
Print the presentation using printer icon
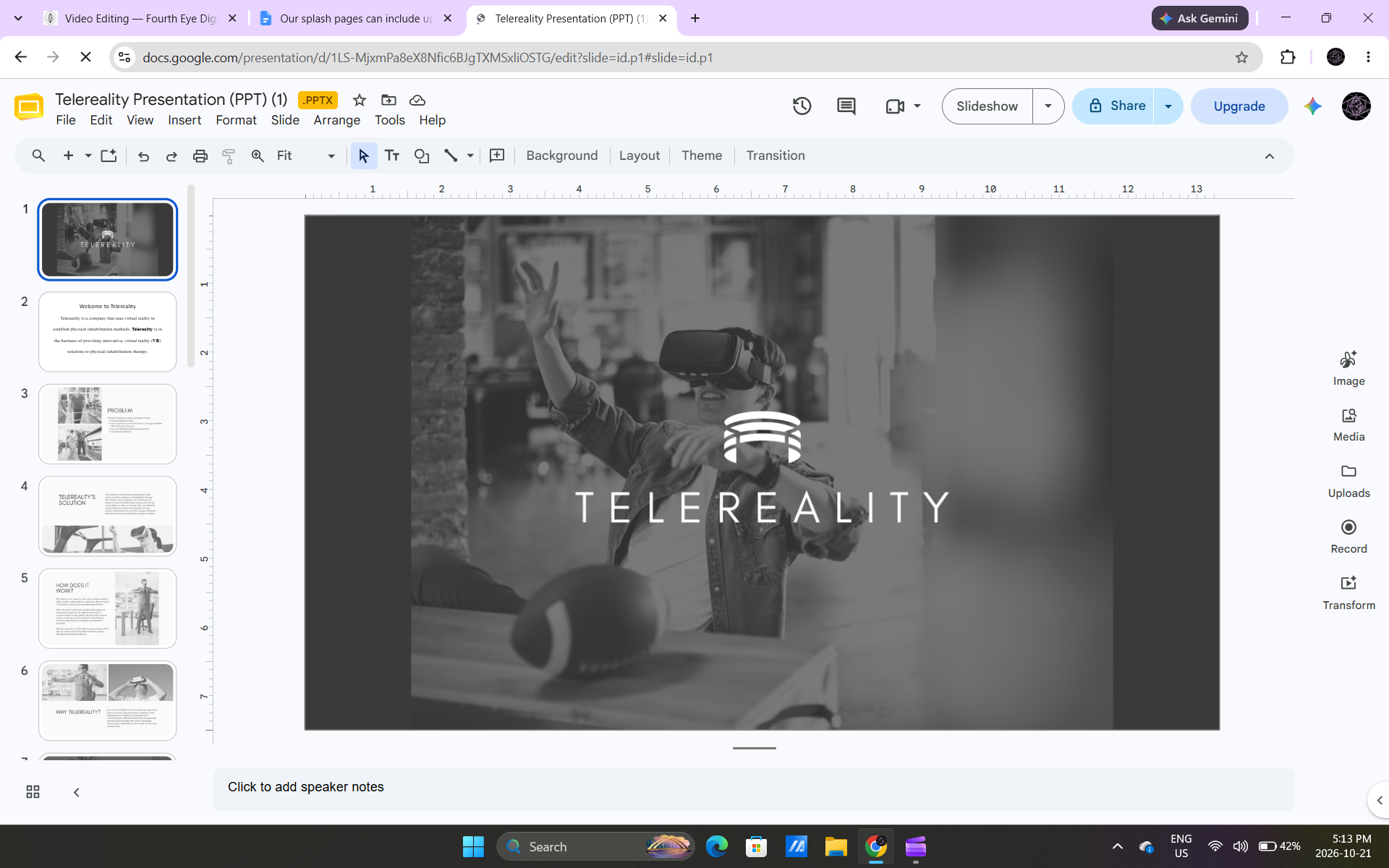pyautogui.click(x=200, y=156)
